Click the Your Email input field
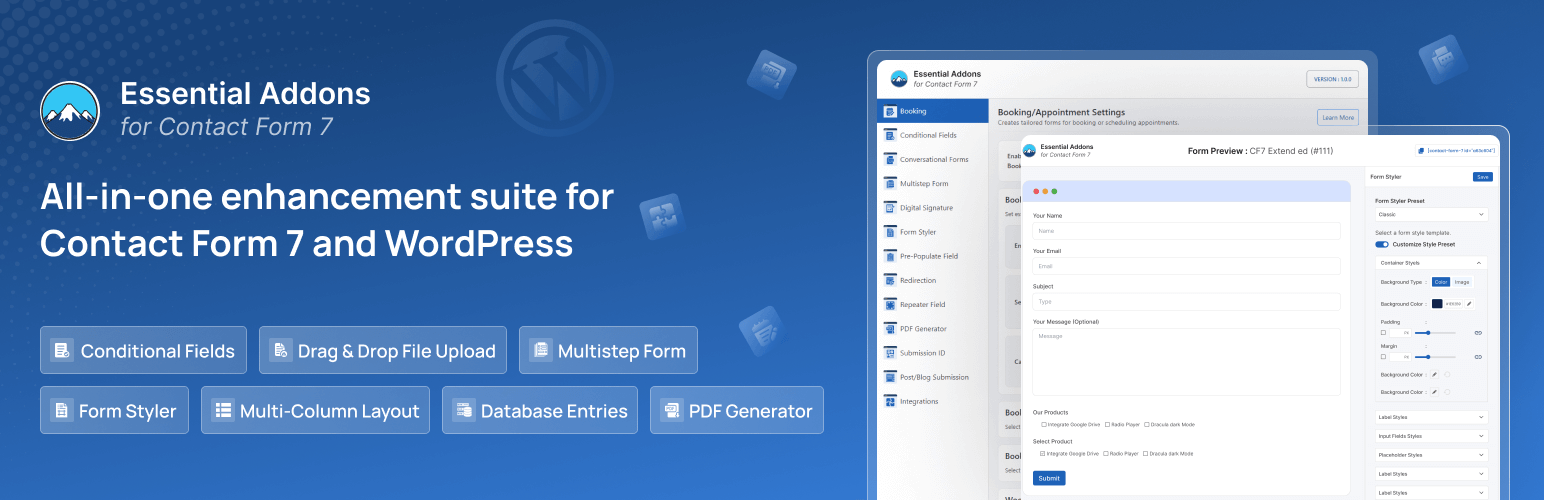Screen dimensions: 1544x500 coord(1187,266)
